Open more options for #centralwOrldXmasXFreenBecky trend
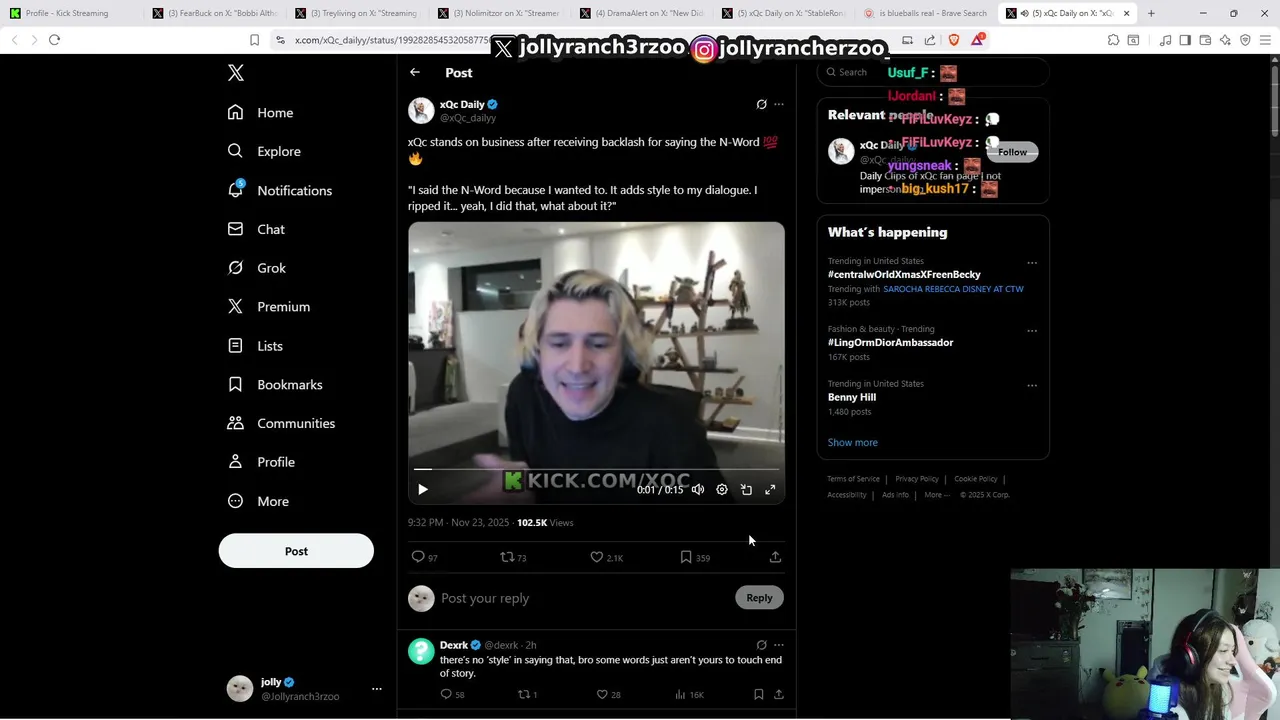Viewport: 1280px width, 720px height. click(x=1032, y=263)
